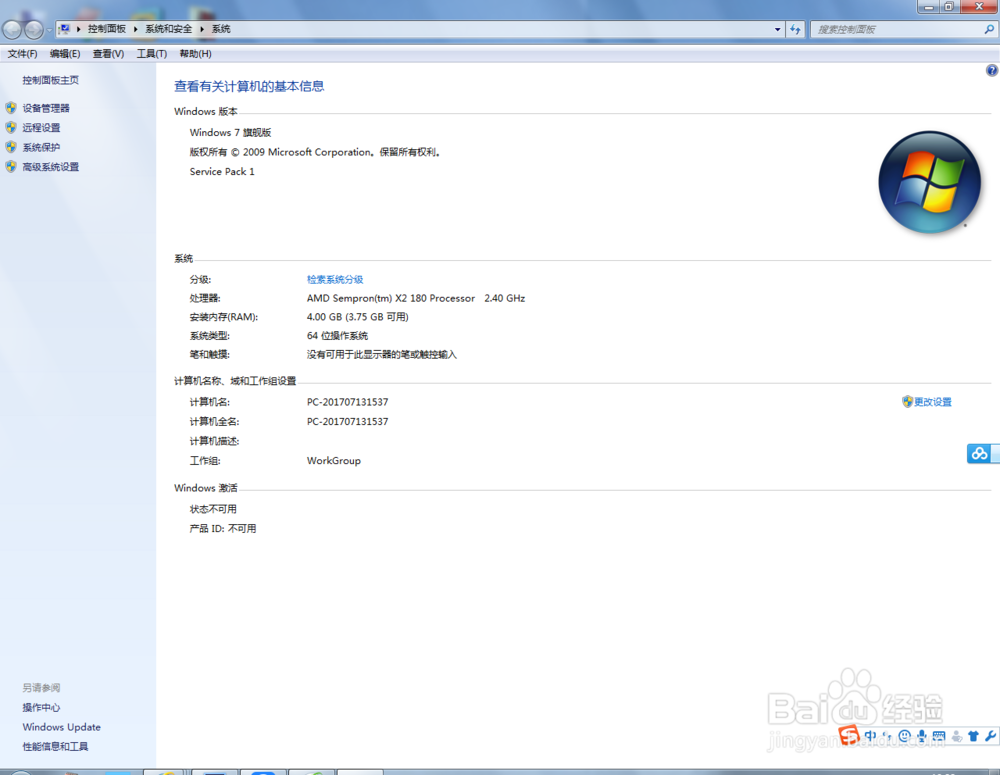
Task: Click 更改设置 next to computer name
Action: tap(932, 401)
